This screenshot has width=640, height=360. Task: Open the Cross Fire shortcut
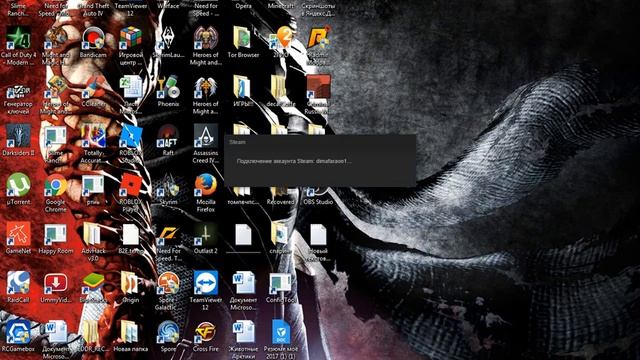205,333
